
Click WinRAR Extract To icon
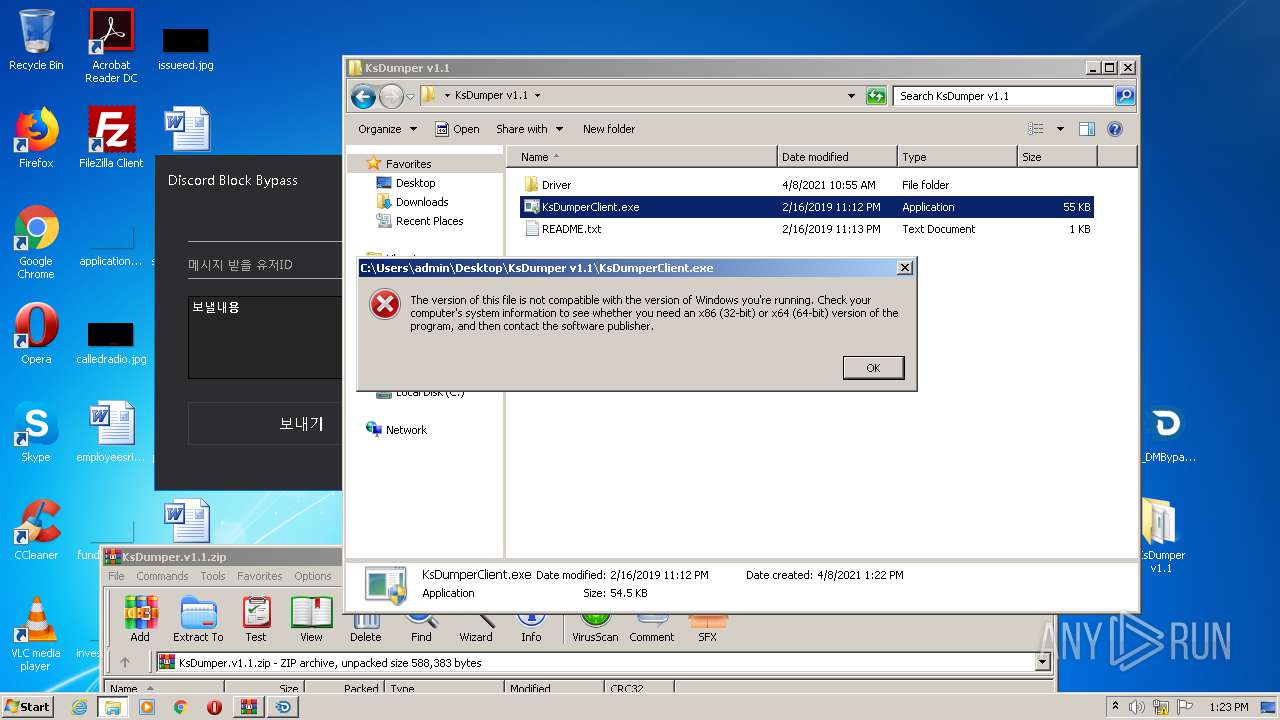[198, 619]
